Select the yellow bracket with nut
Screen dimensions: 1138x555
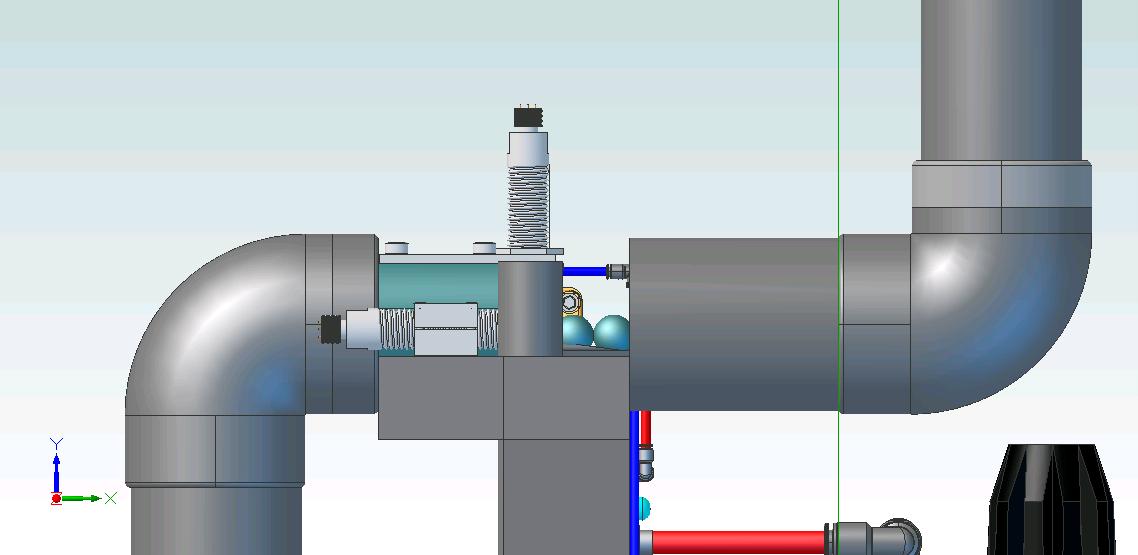(x=572, y=301)
